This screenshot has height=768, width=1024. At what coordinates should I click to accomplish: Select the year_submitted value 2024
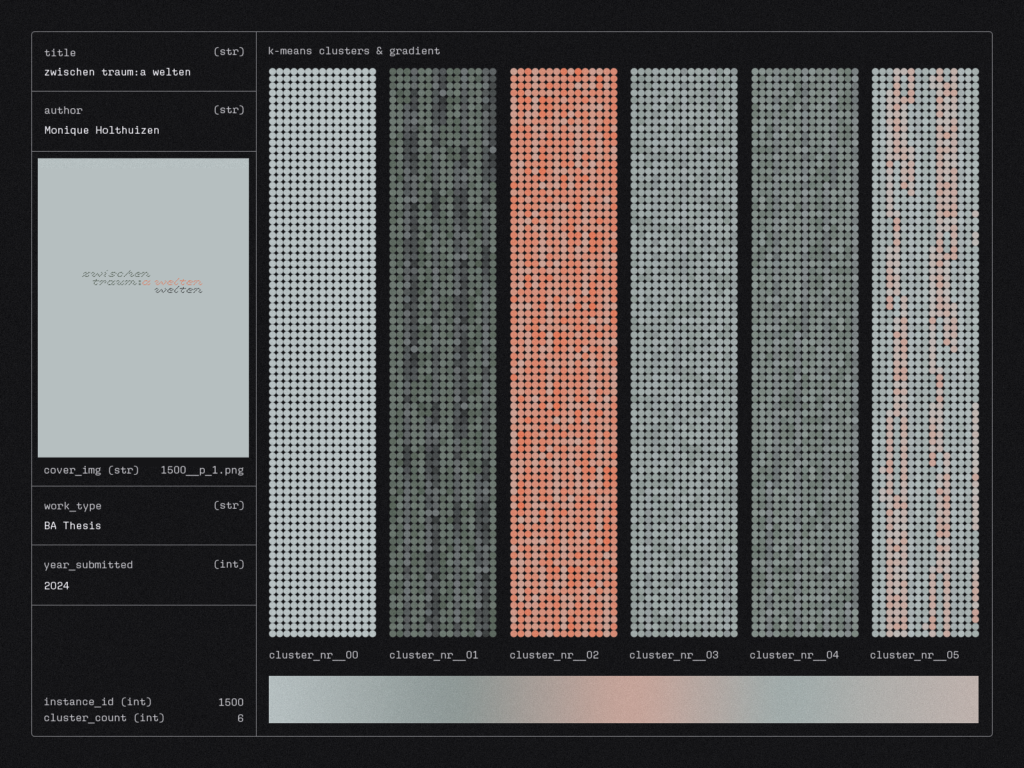coord(57,586)
